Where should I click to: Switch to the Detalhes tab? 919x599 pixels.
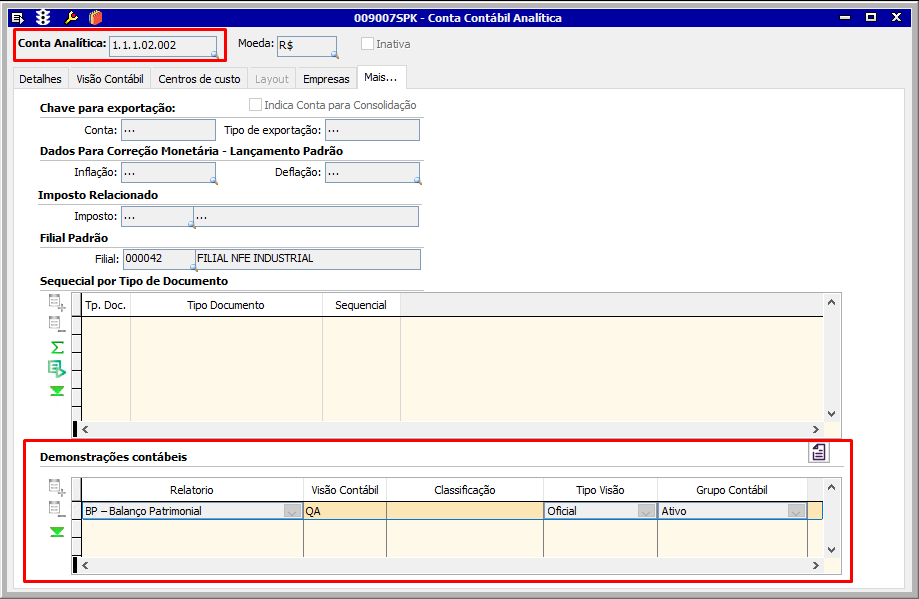[41, 79]
